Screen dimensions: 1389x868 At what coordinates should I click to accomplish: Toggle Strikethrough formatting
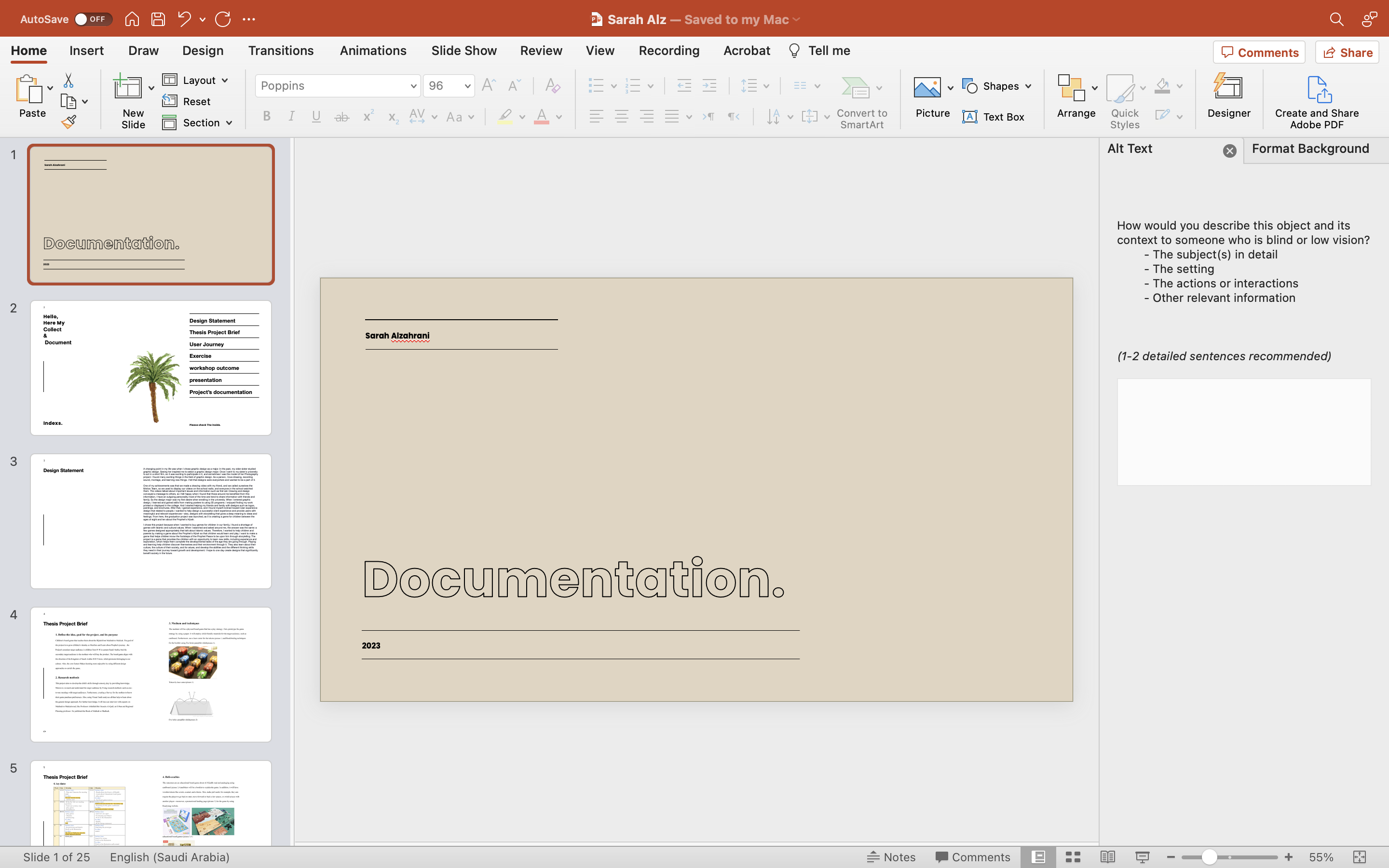(341, 117)
